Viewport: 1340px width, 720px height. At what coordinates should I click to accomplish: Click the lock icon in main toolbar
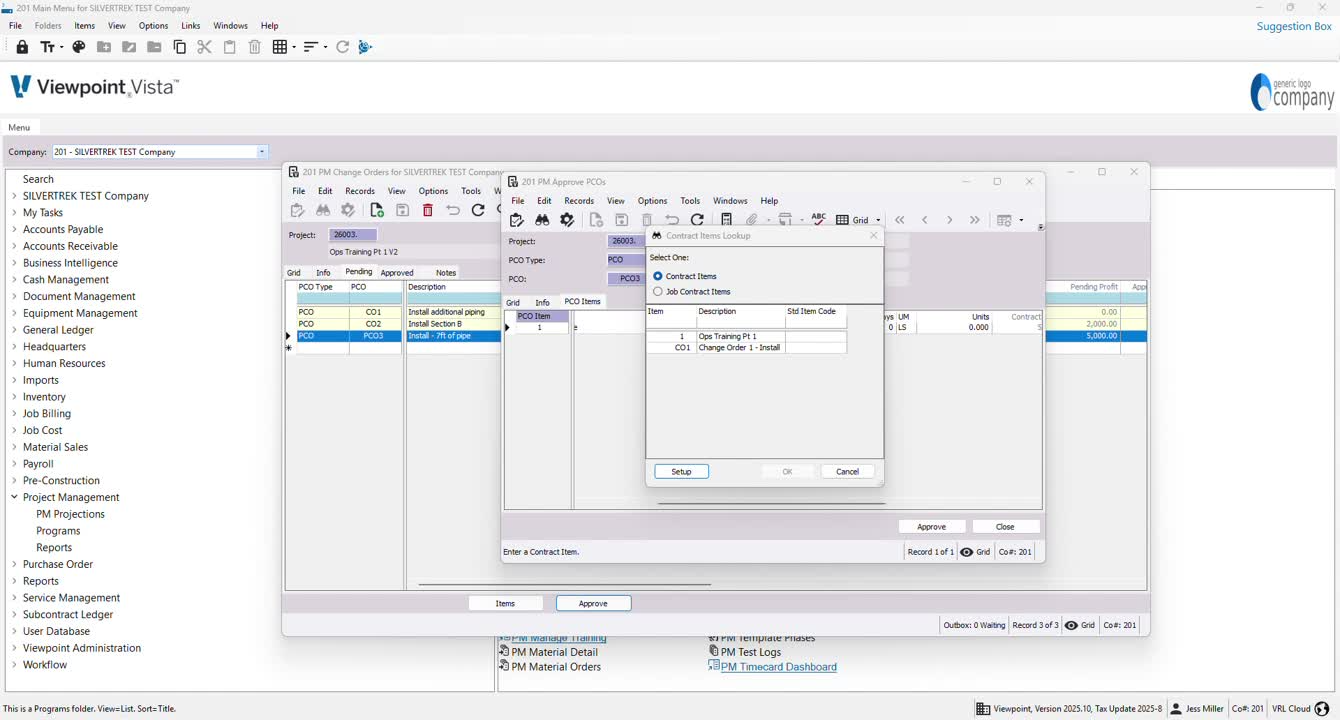(22, 47)
